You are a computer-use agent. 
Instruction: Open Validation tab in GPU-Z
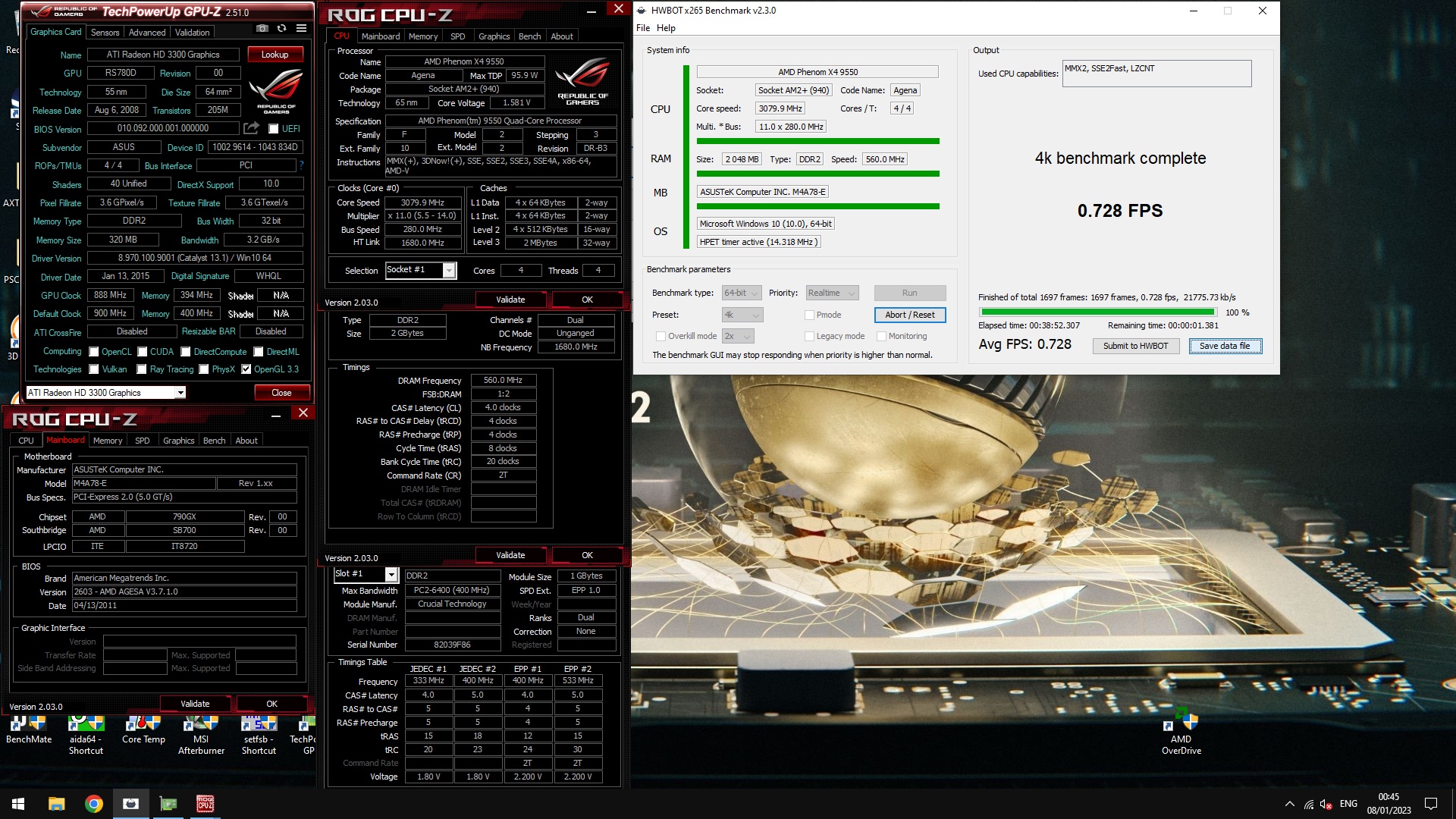tap(192, 33)
